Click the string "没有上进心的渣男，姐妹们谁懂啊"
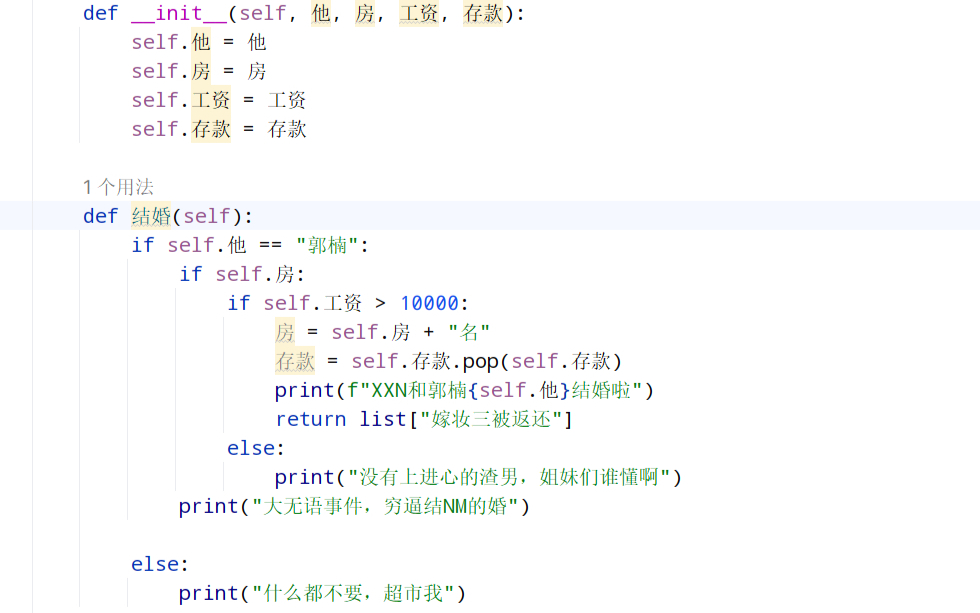 click(x=509, y=477)
